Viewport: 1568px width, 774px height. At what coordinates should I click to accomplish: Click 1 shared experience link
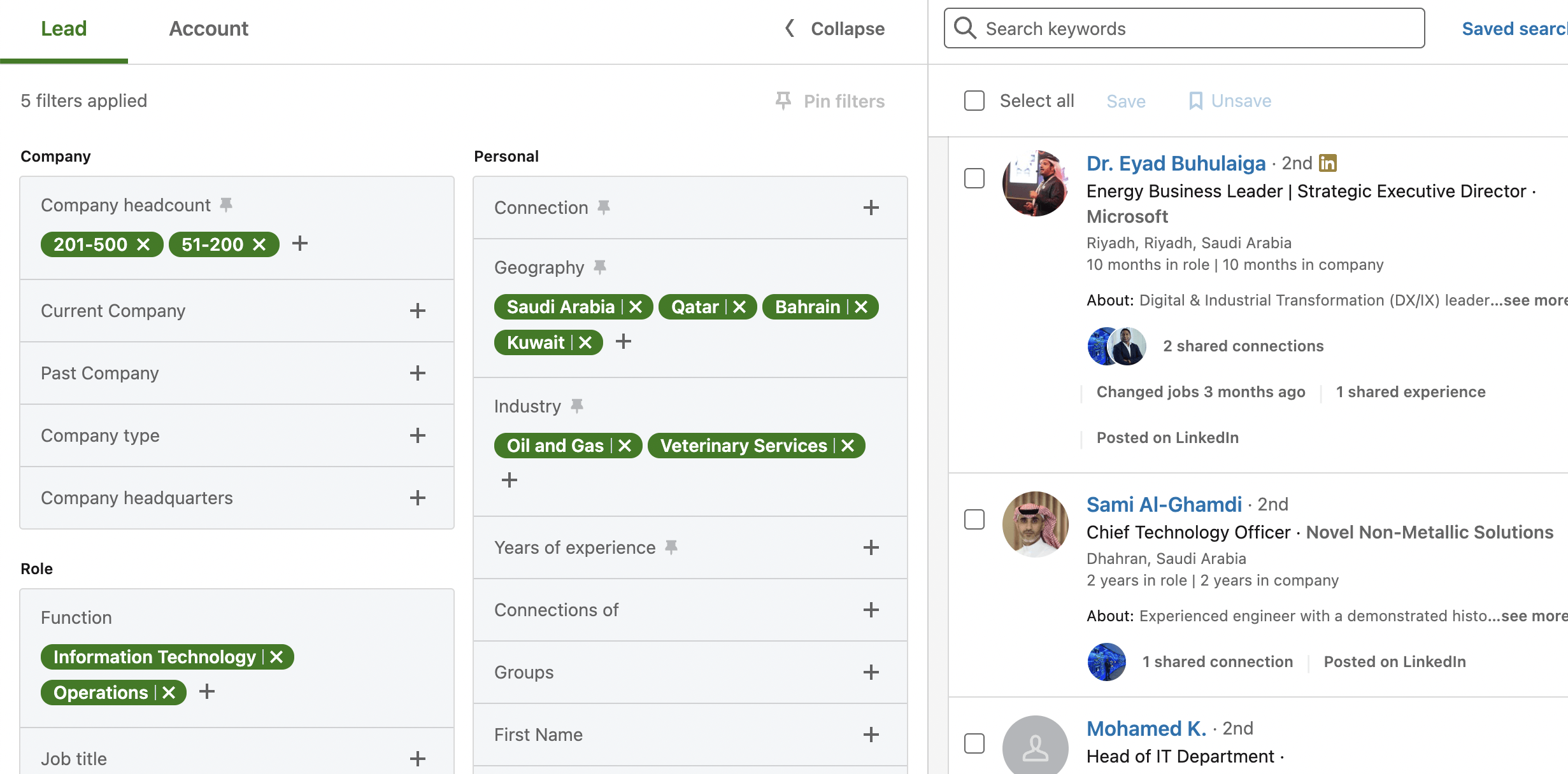click(1411, 392)
